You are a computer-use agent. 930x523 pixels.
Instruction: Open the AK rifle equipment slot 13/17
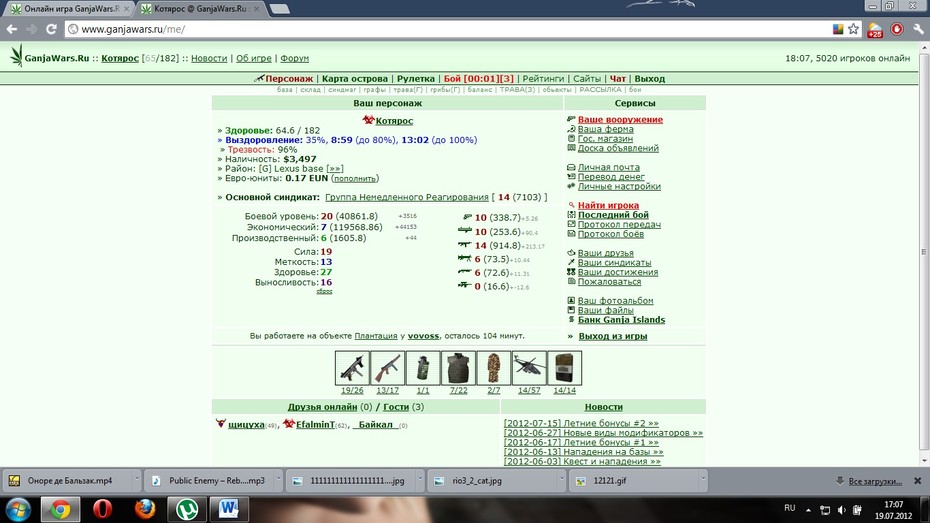pyautogui.click(x=387, y=368)
